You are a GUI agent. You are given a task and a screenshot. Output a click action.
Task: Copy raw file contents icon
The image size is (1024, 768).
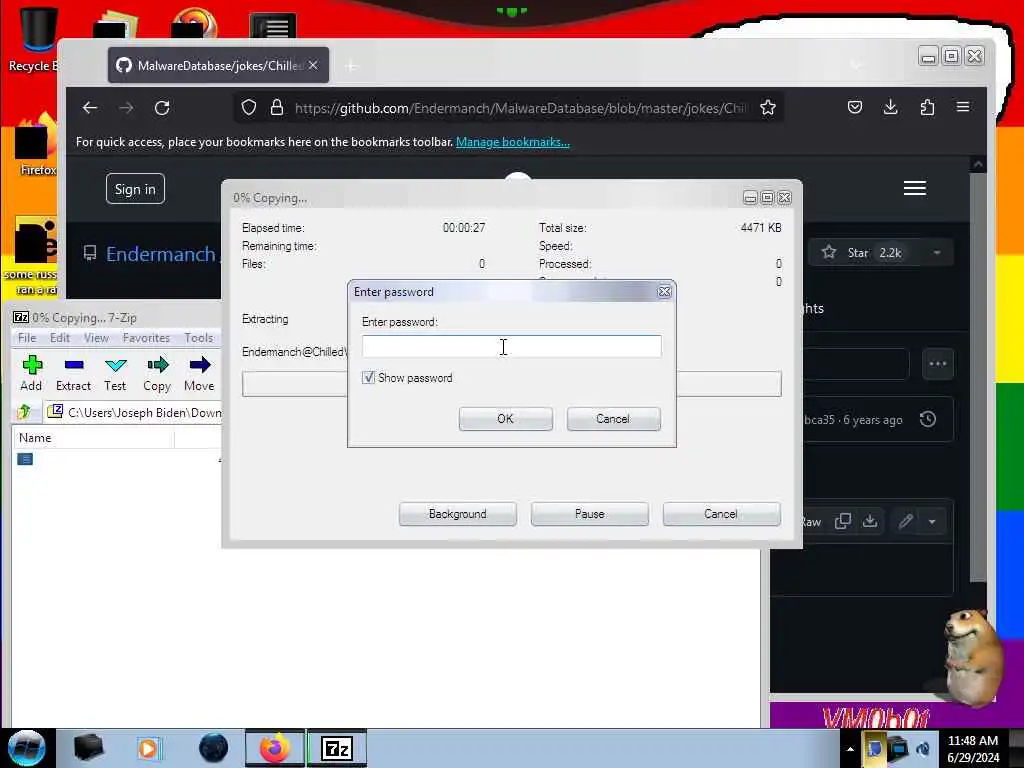point(843,521)
